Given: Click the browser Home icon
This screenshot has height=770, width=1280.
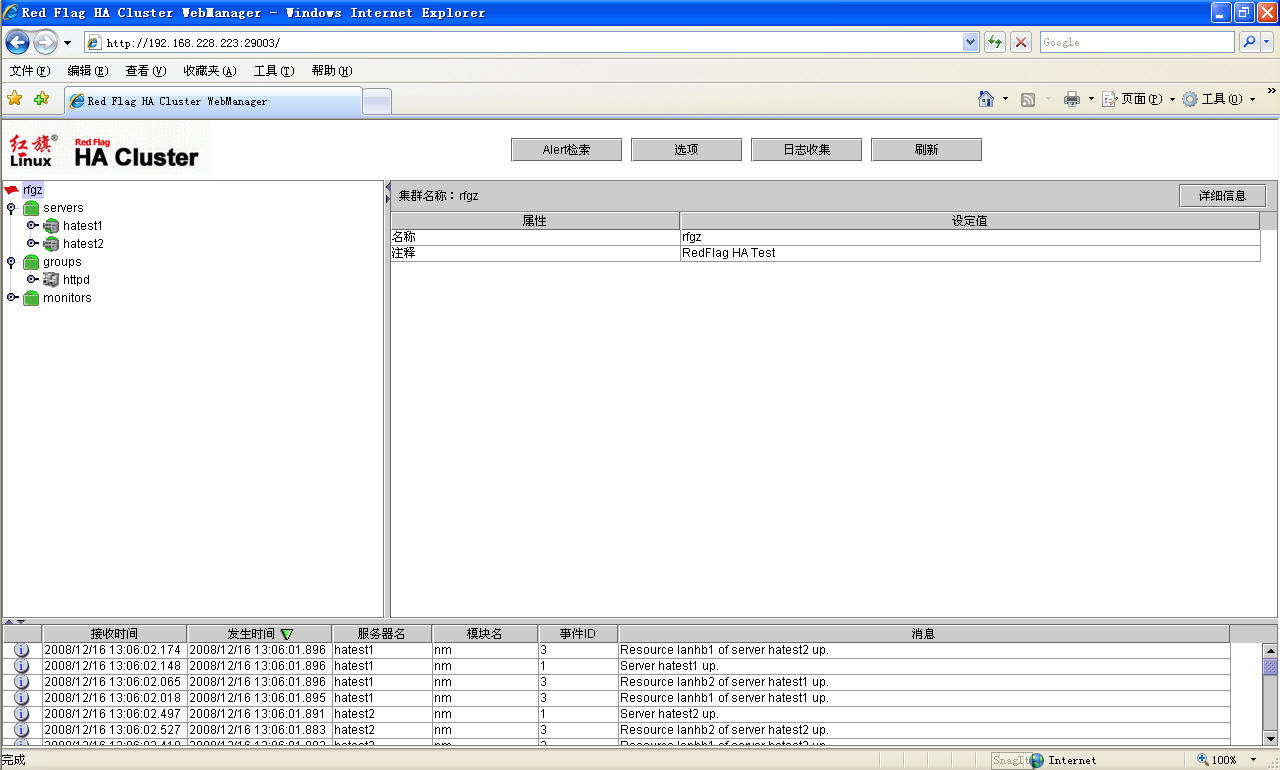Looking at the screenshot, I should coord(986,99).
